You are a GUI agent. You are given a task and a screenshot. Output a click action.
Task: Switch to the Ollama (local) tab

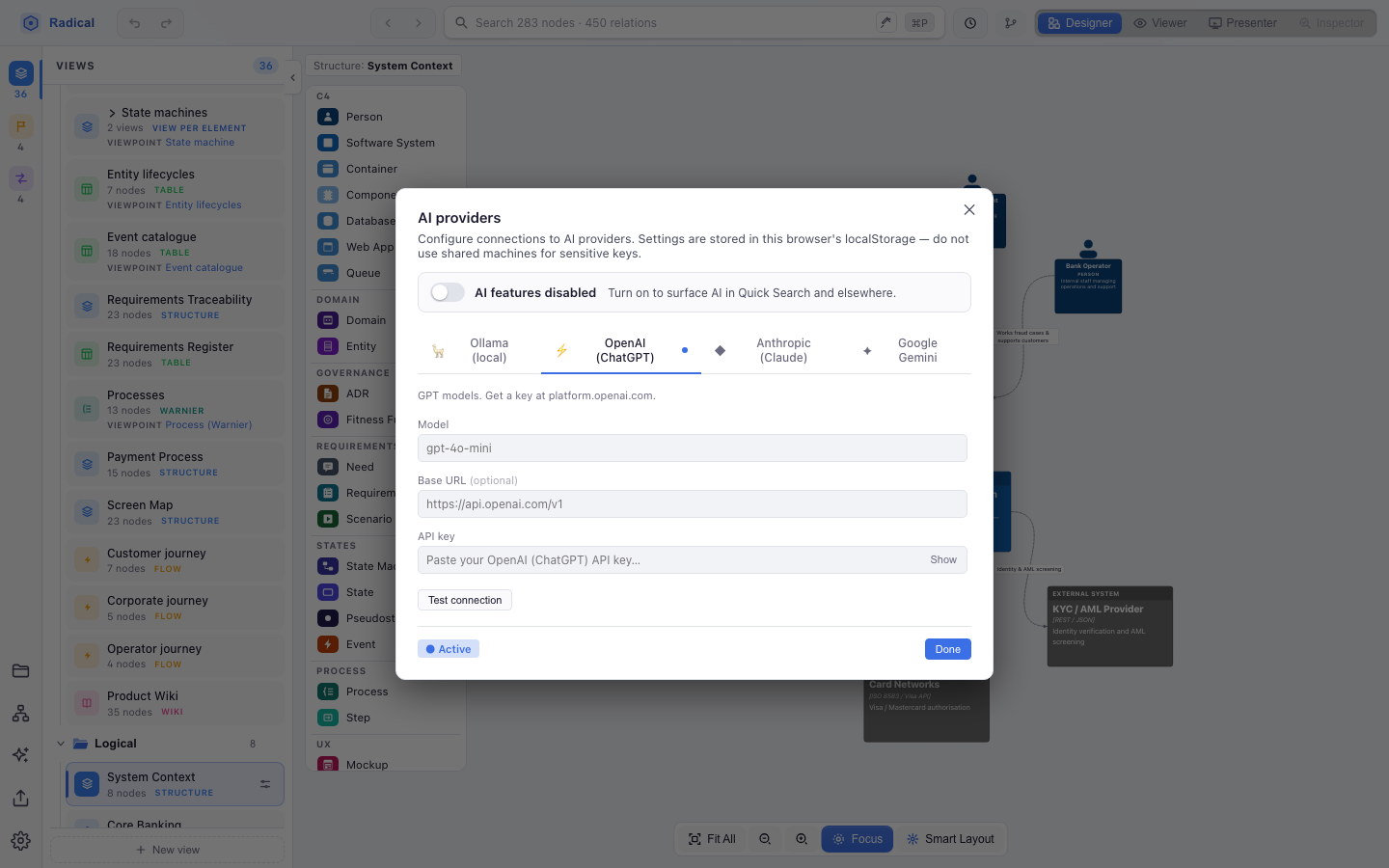pos(479,350)
